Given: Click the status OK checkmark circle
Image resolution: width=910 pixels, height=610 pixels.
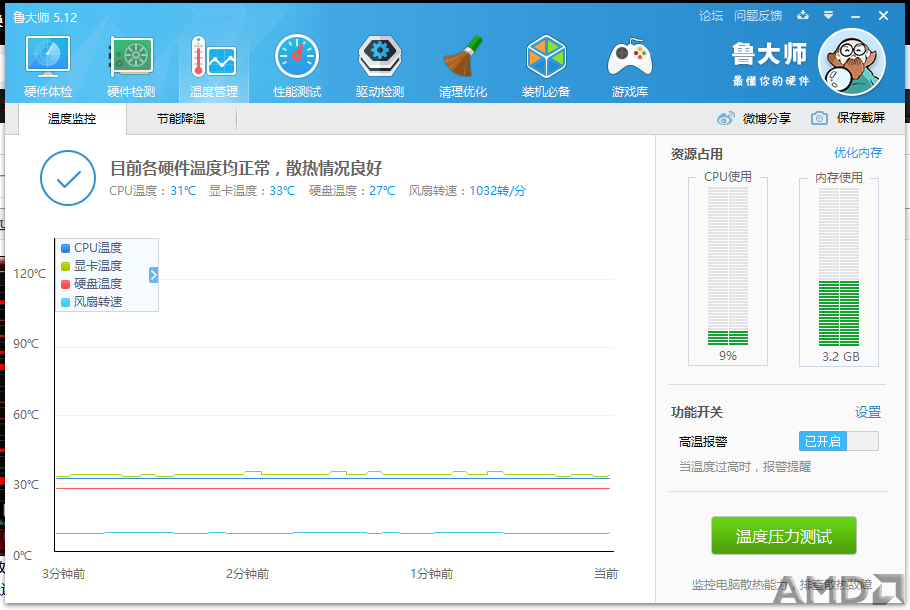Looking at the screenshot, I should tap(68, 178).
